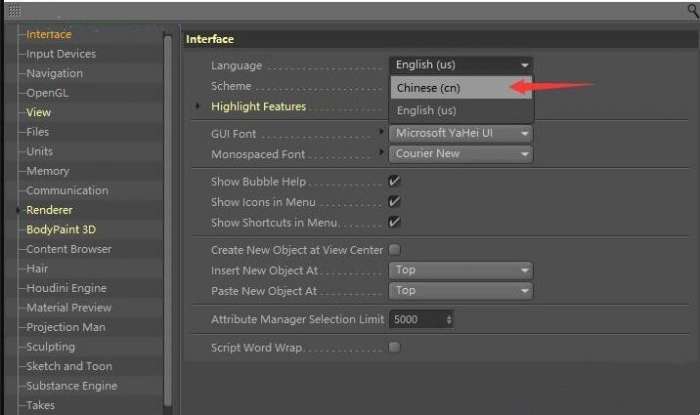Turn on Script Word Wrap
Screen dimensions: 700x415
click(x=395, y=347)
